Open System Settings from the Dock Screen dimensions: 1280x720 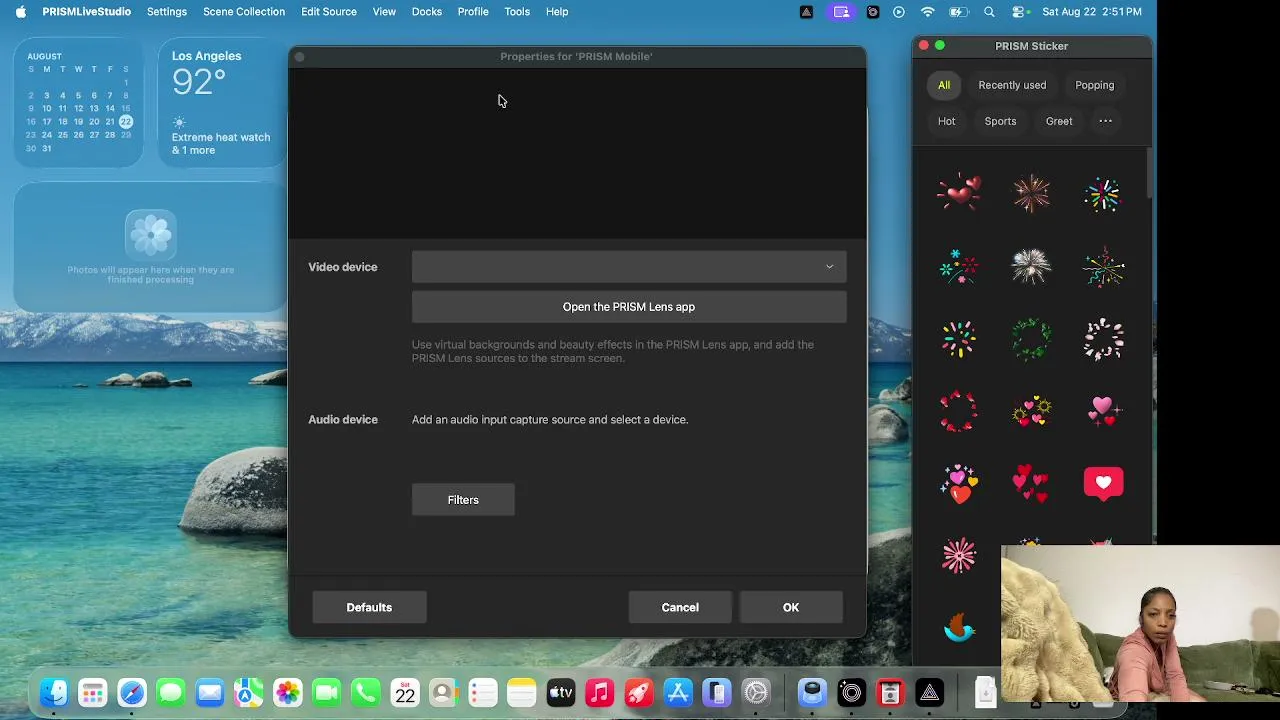point(756,692)
